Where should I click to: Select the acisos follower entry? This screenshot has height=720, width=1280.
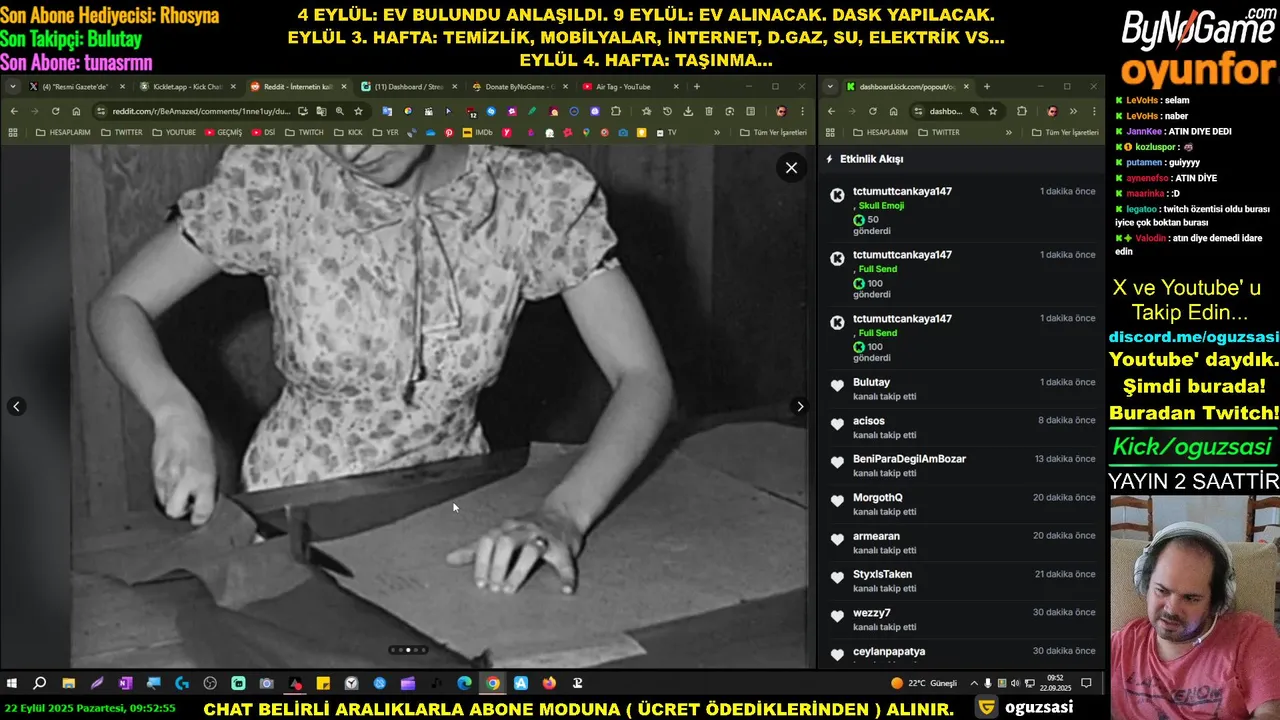tap(962, 428)
